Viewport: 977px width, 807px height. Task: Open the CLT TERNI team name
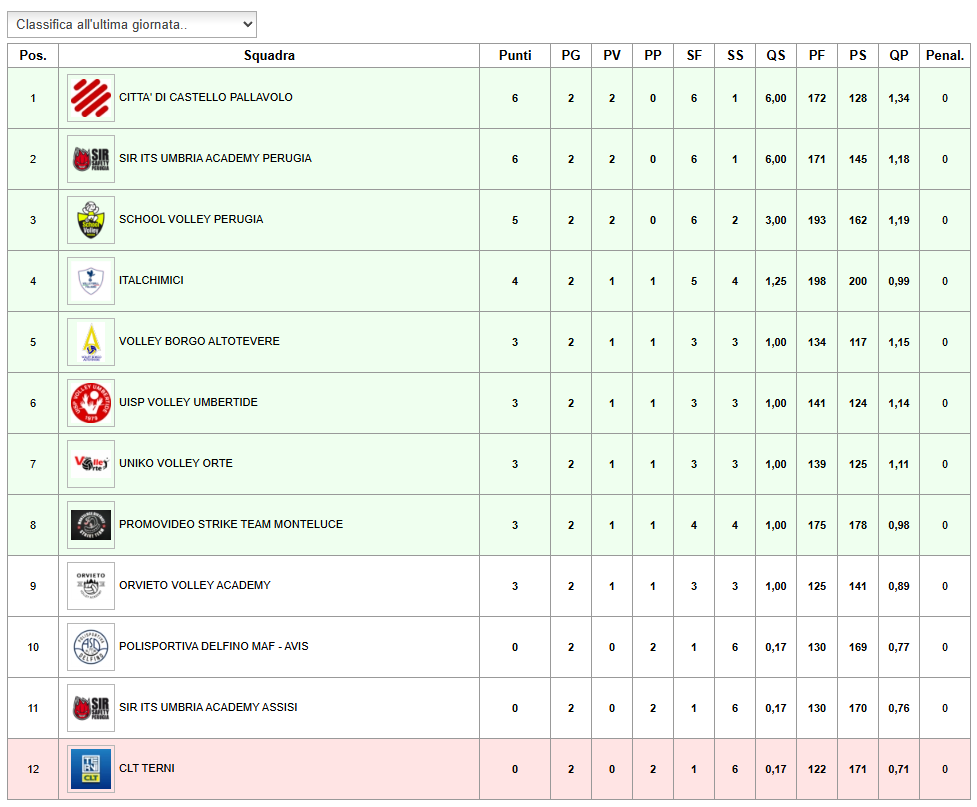147,769
